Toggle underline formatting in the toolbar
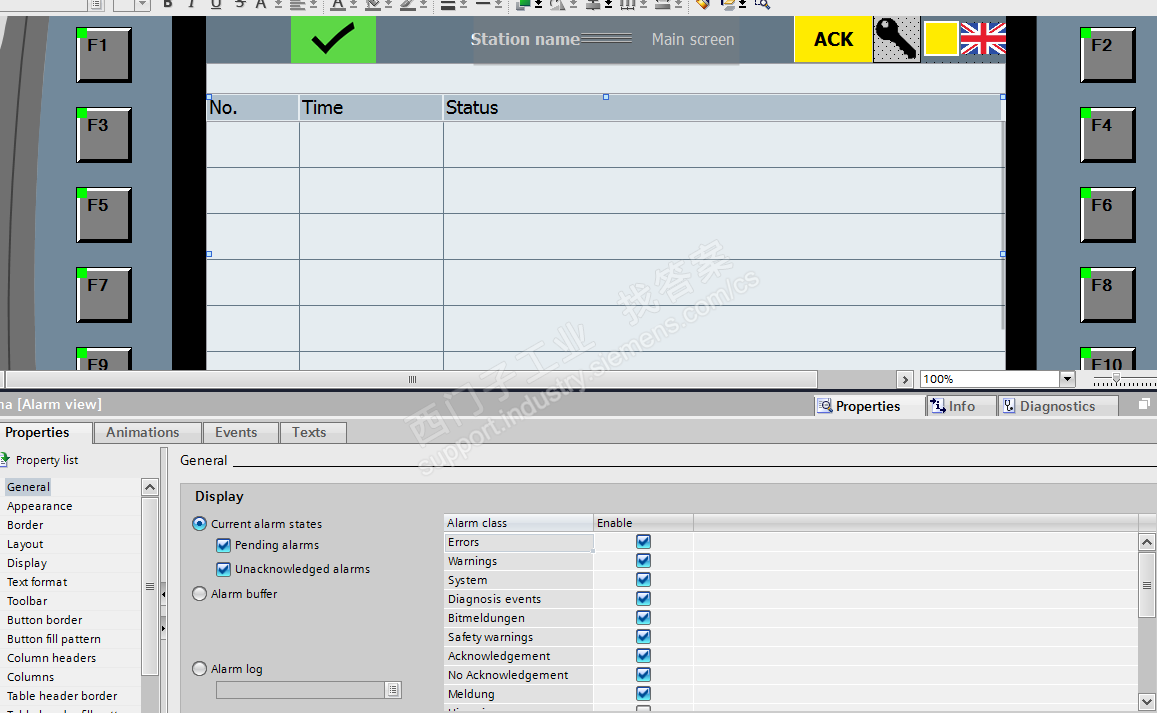1157x713 pixels. (216, 4)
